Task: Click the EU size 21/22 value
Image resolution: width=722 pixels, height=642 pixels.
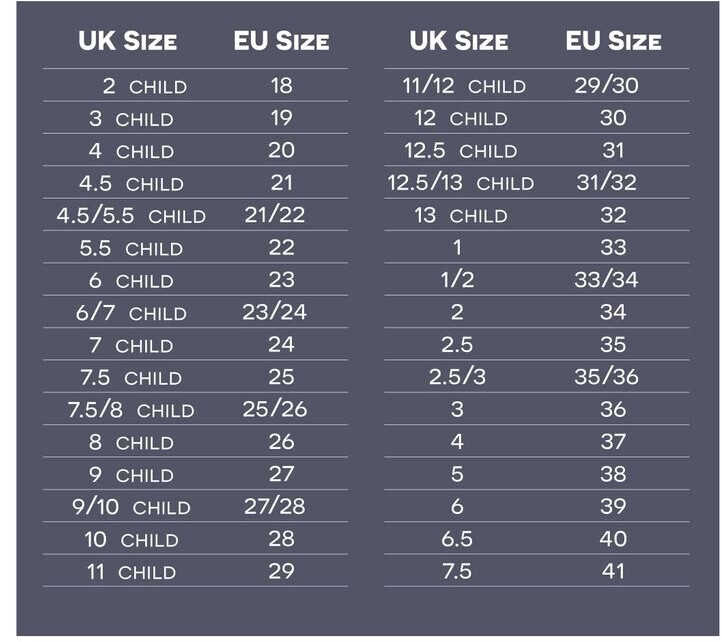Action: 275,216
